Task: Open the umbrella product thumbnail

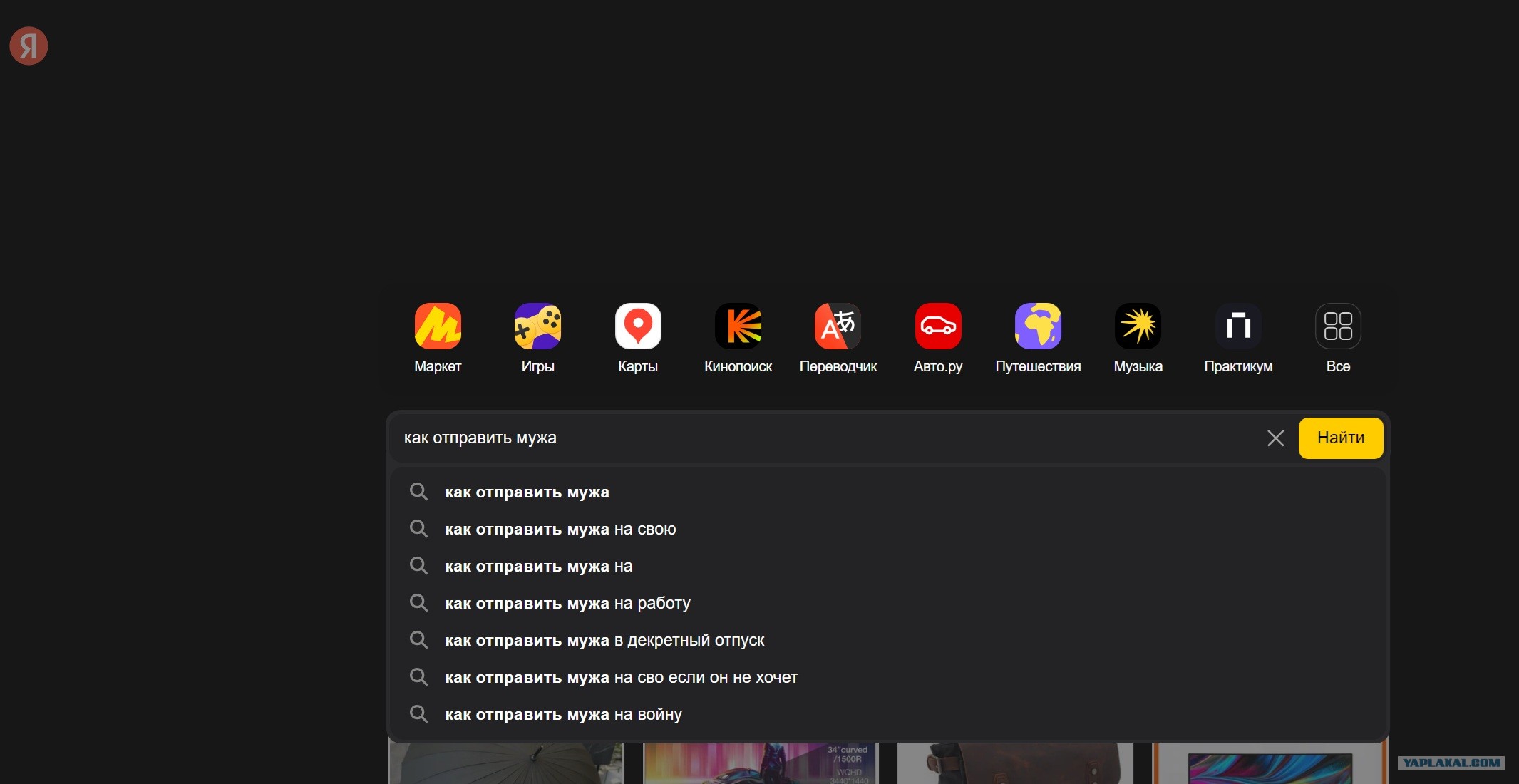Action: click(506, 763)
